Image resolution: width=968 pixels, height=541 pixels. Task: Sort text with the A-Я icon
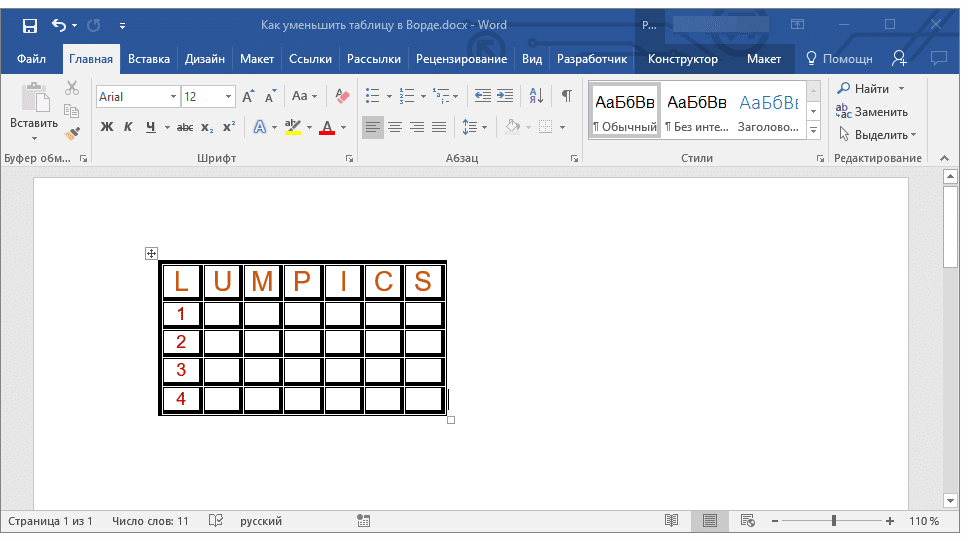[536, 96]
